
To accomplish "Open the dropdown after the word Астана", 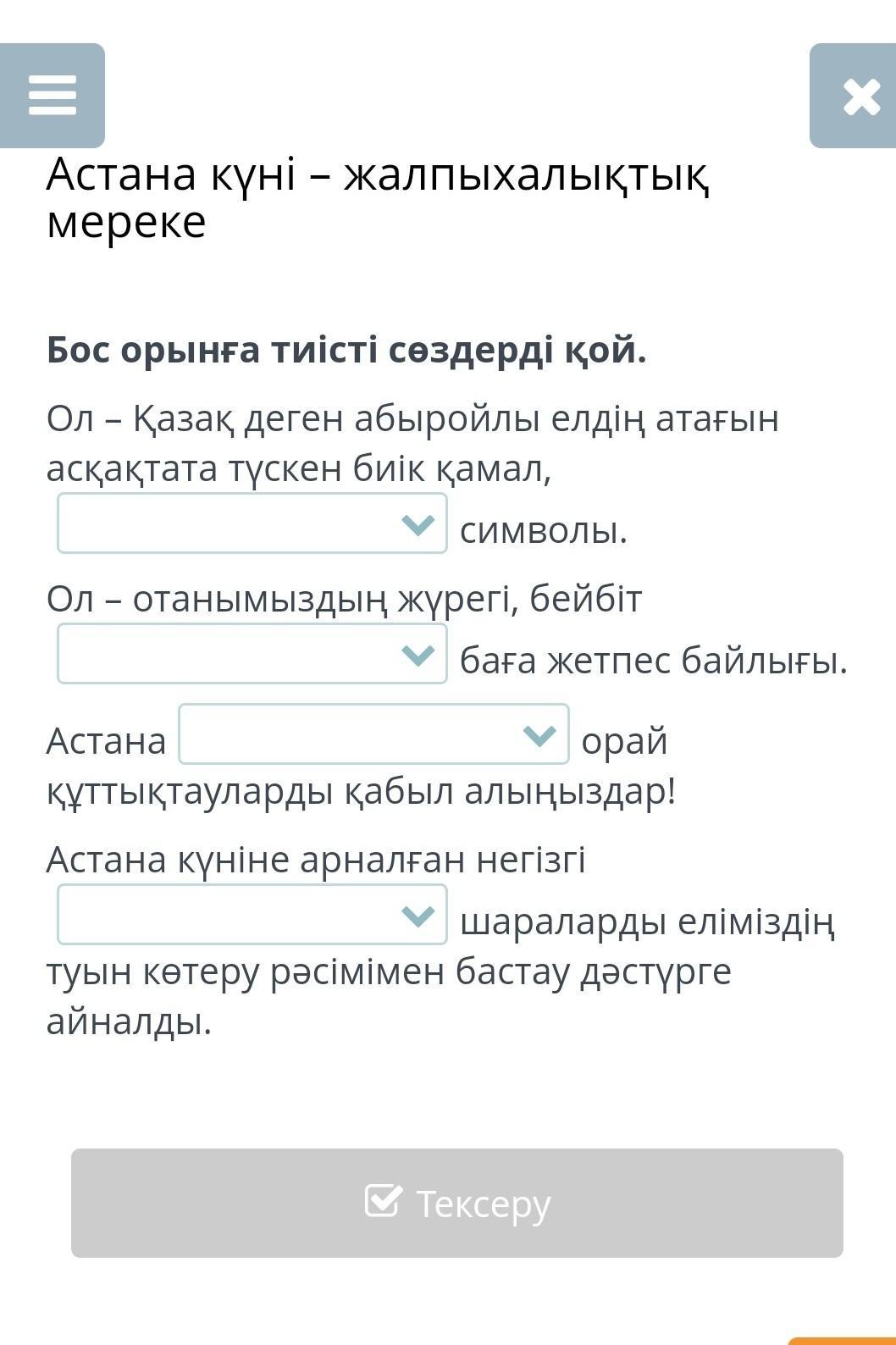I will point(373,733).
